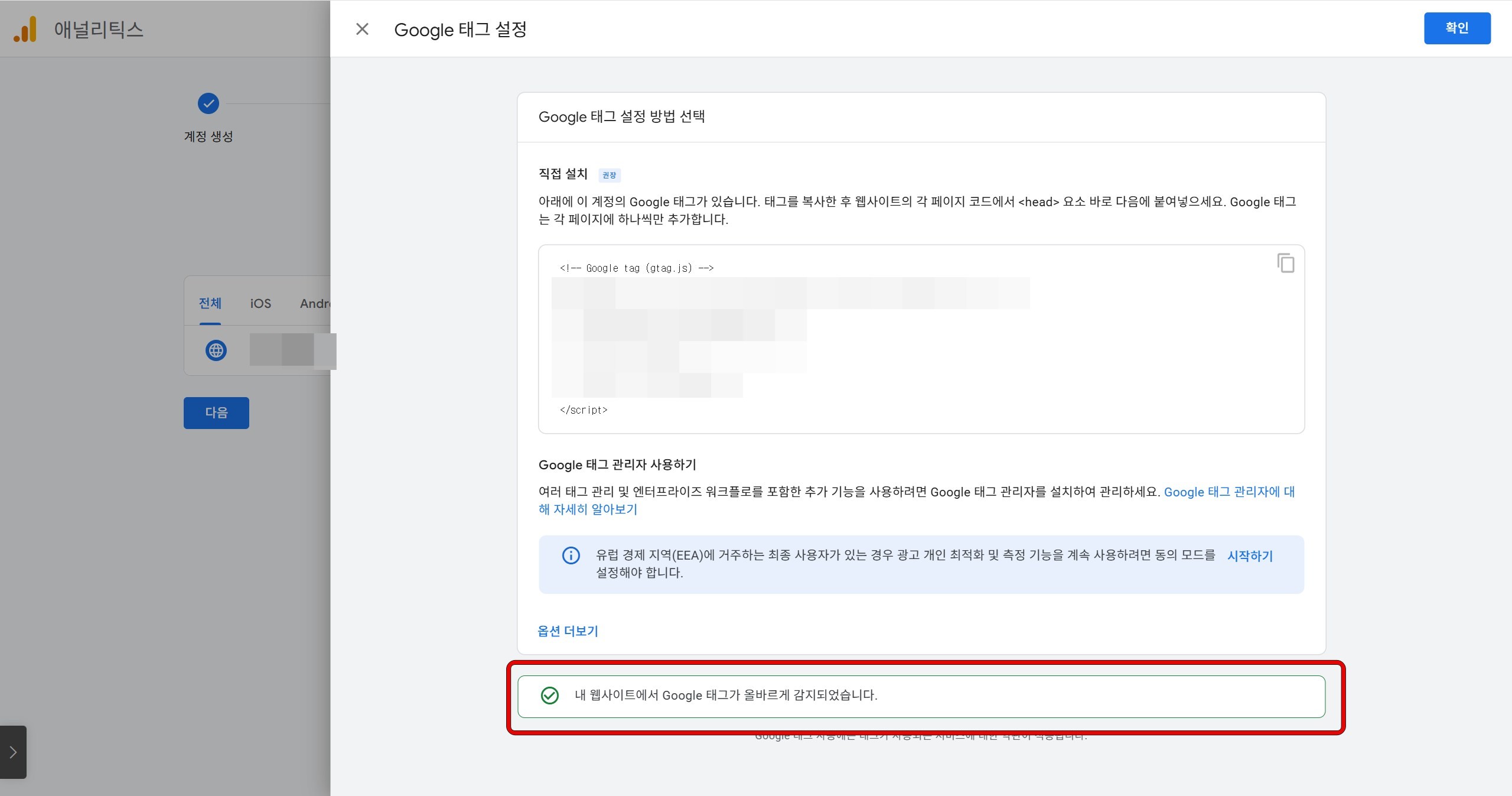Click the 권장 badge next to 직접 설치
Image resolution: width=1512 pixels, height=796 pixels.
pyautogui.click(x=609, y=176)
